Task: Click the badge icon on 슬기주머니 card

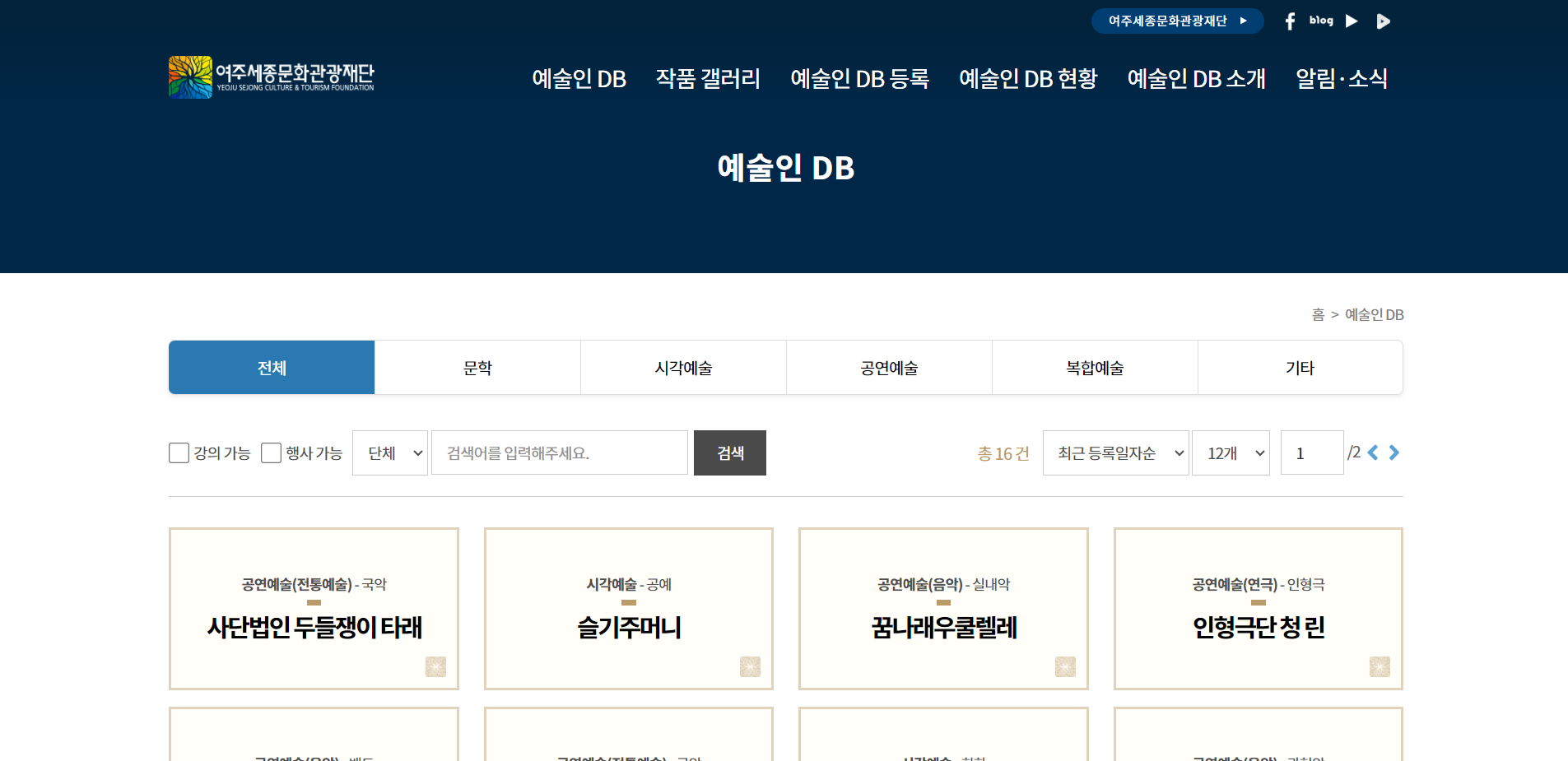Action: (x=750, y=666)
